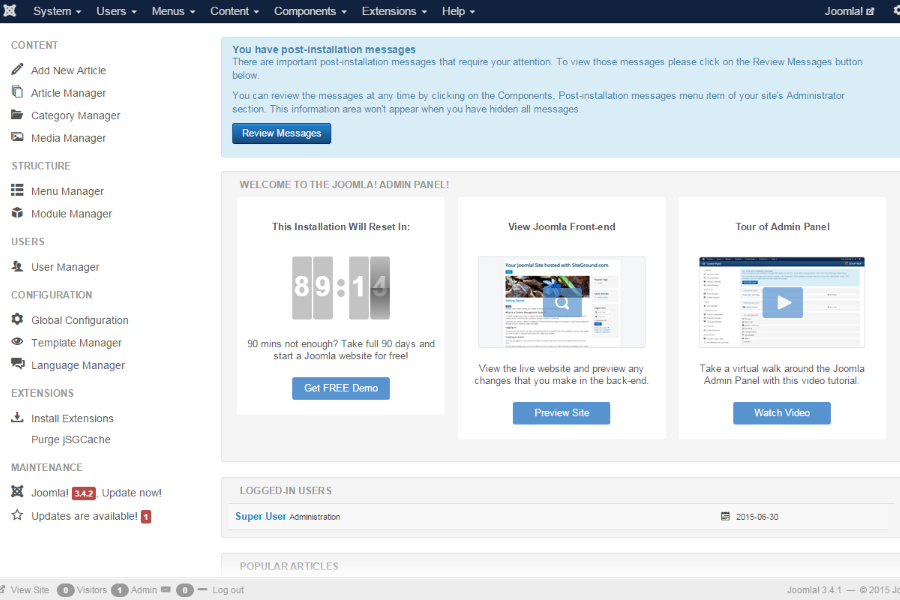Click the User Manager people icon
900x600 pixels.
[17, 266]
